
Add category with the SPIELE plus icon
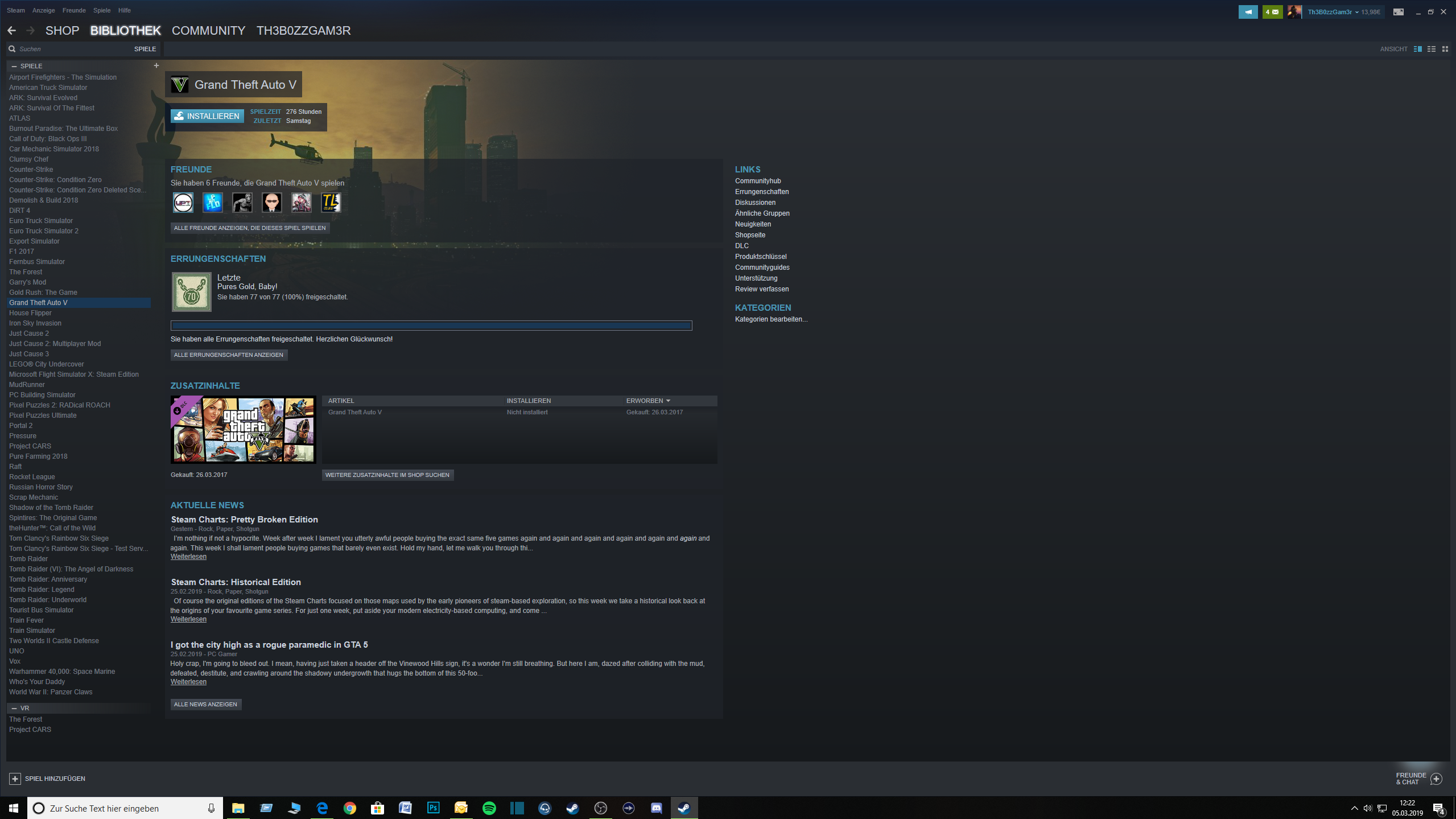(x=156, y=65)
